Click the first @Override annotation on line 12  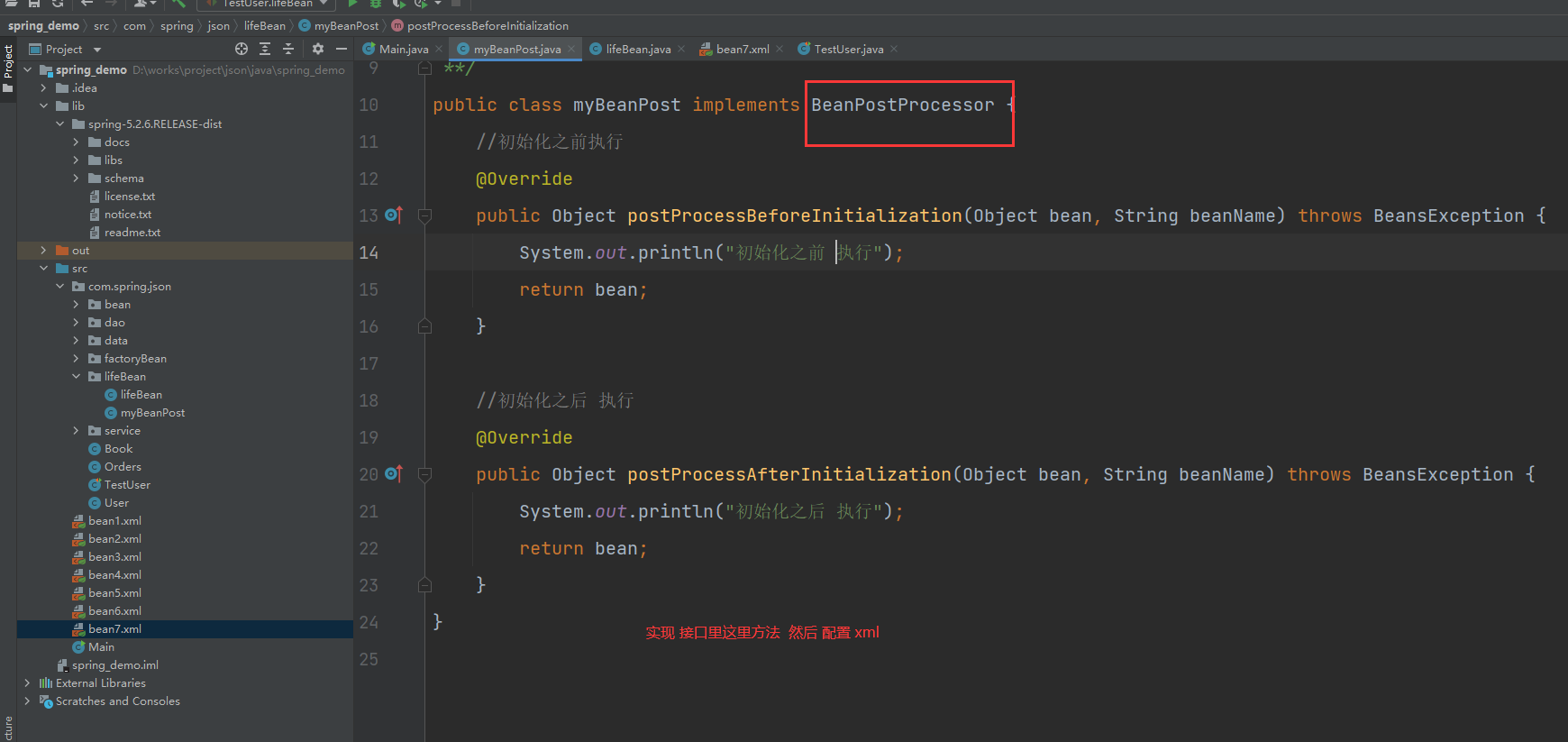(x=524, y=179)
